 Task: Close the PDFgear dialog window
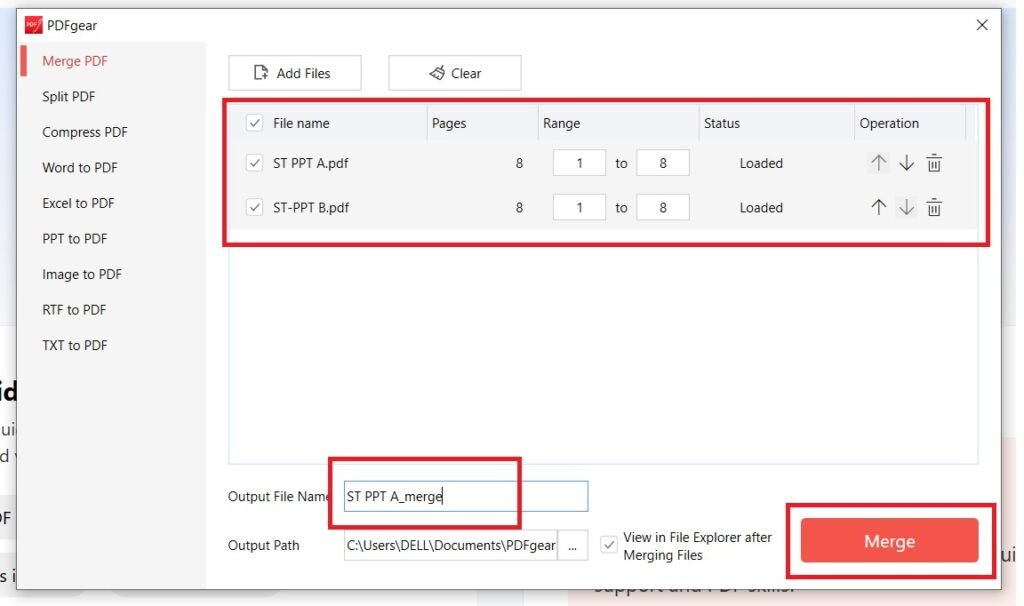click(x=981, y=25)
